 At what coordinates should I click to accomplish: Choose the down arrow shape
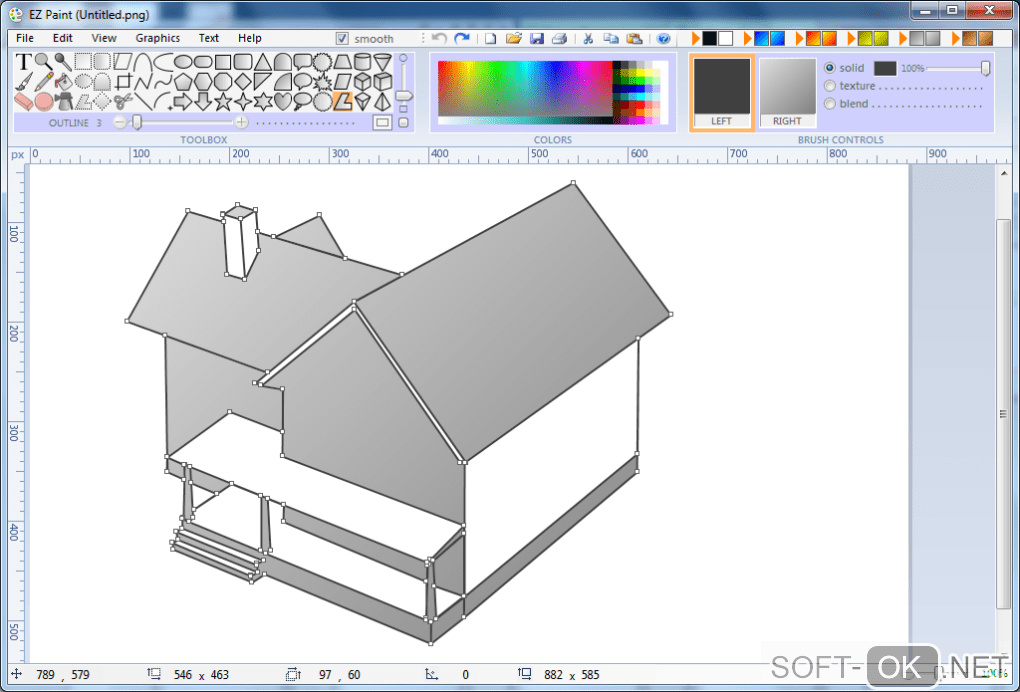coord(203,101)
